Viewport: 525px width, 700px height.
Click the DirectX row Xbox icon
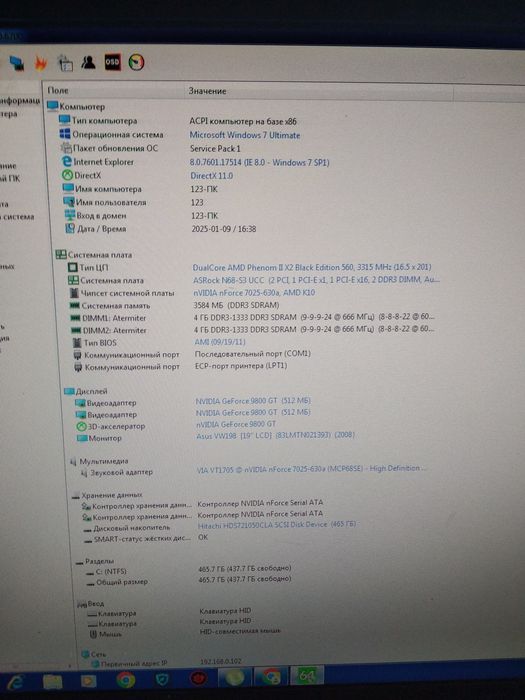coord(67,175)
